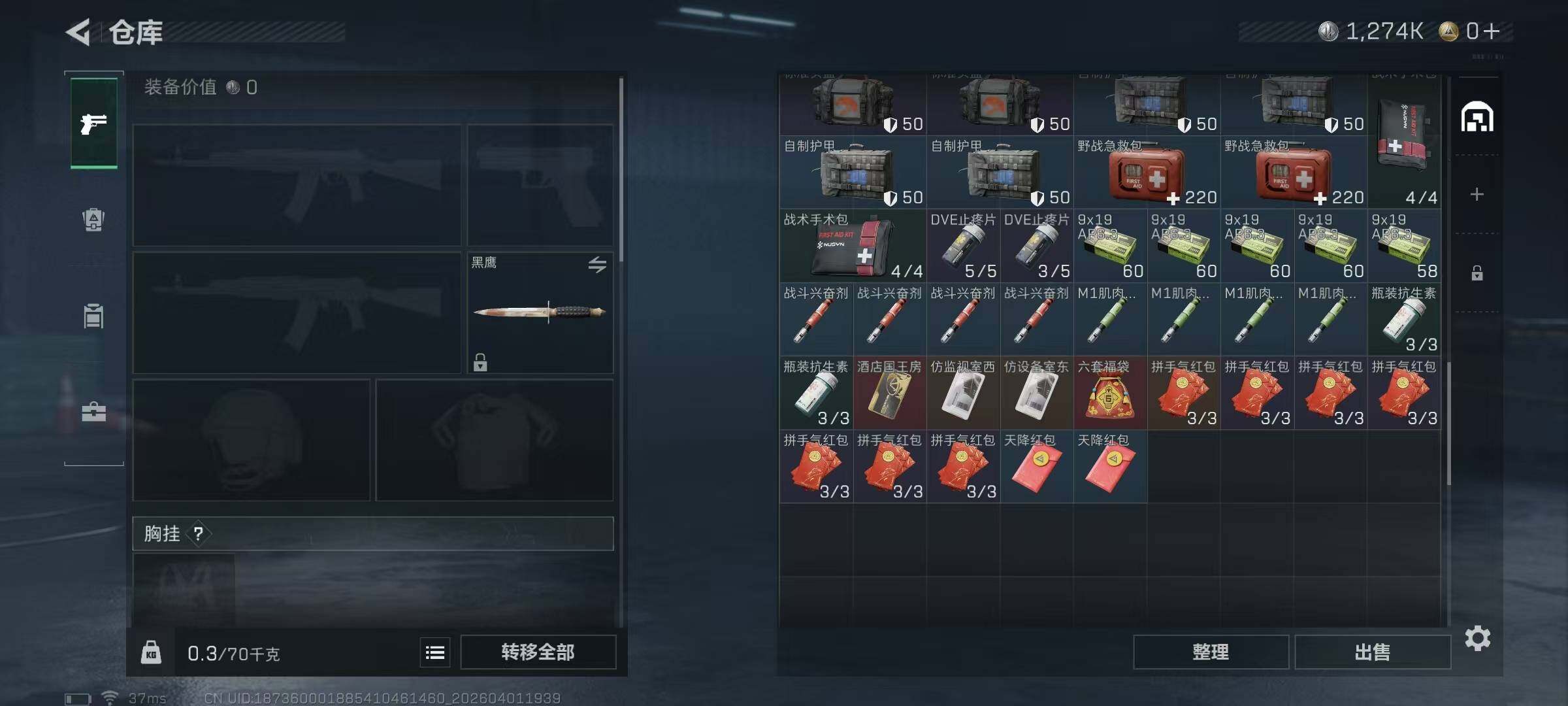Open the item list view icon
Viewport: 1568px width, 706px height.
(435, 652)
